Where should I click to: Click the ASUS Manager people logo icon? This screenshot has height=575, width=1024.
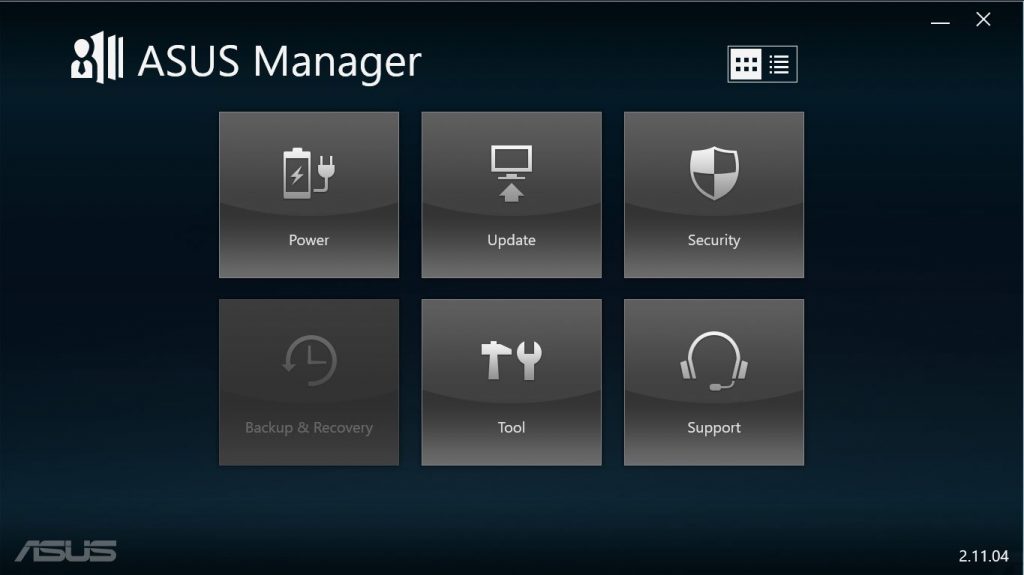point(97,60)
